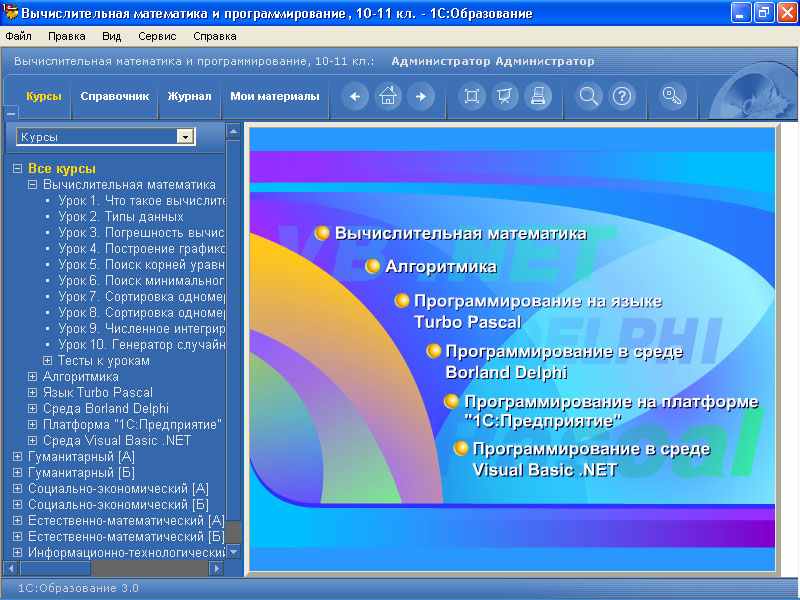Select Урок 9. Численное интегрир
Viewport: 800px width, 600px height.
pos(141,329)
